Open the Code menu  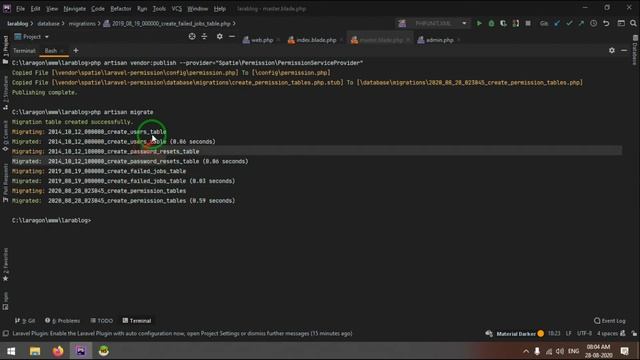[98, 8]
